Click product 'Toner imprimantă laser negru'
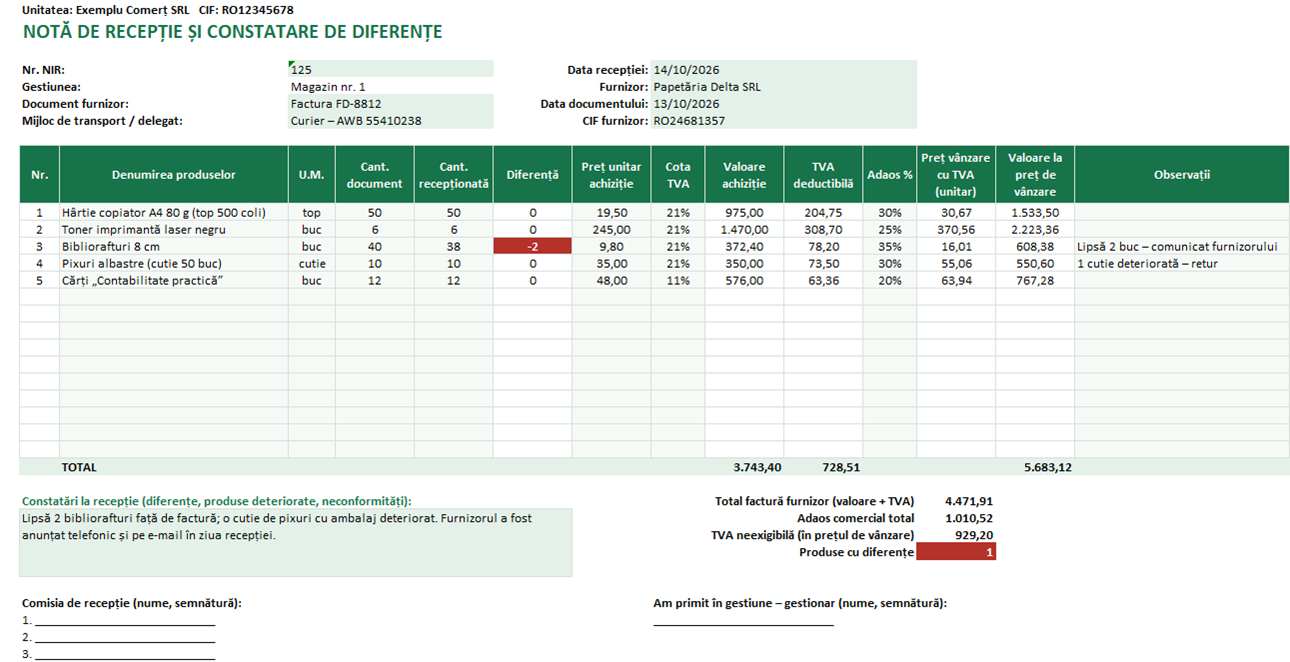The height and width of the screenshot is (662, 1290). tap(174, 230)
